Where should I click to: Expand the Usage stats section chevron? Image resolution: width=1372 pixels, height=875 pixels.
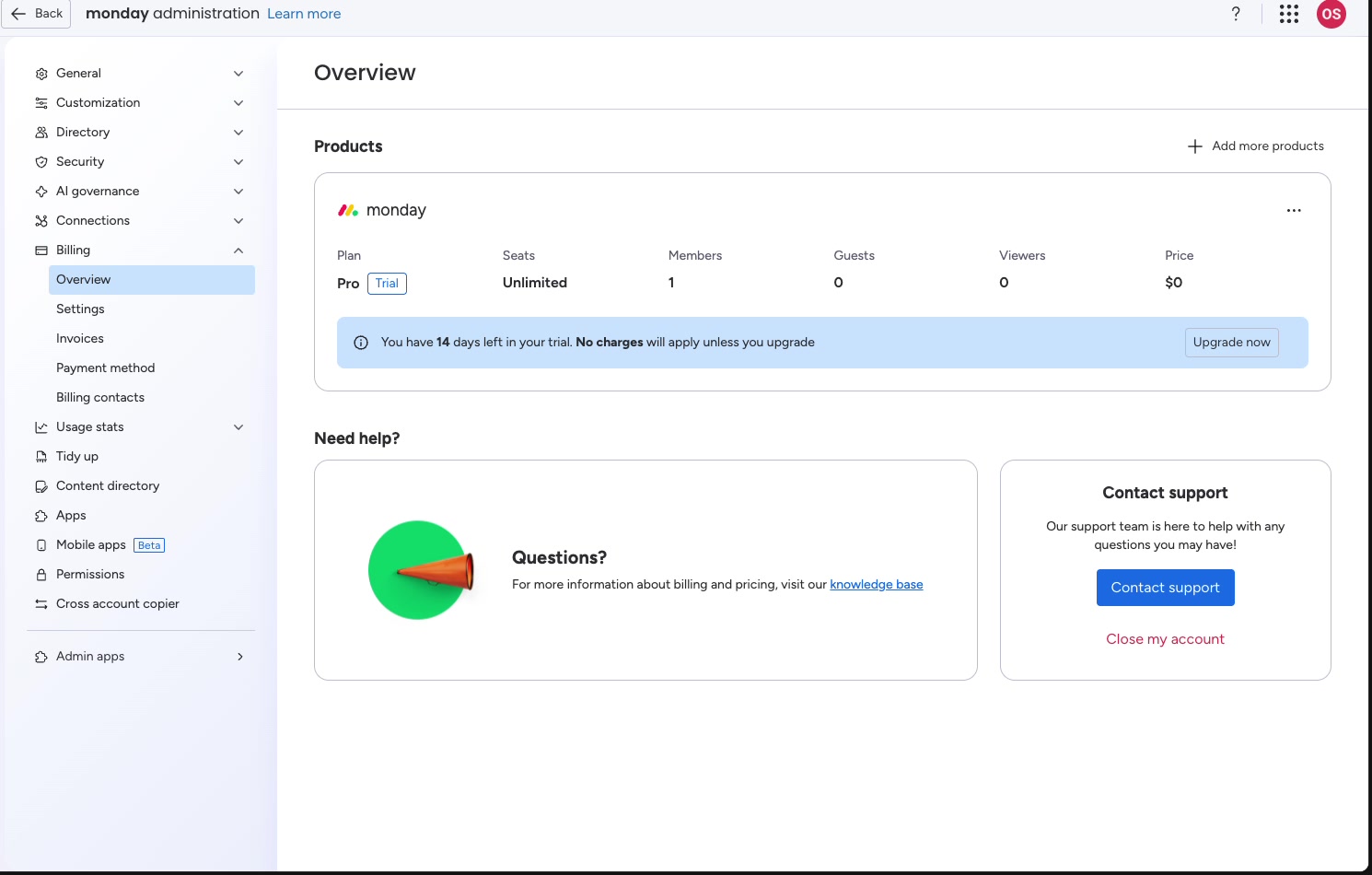pyautogui.click(x=238, y=427)
